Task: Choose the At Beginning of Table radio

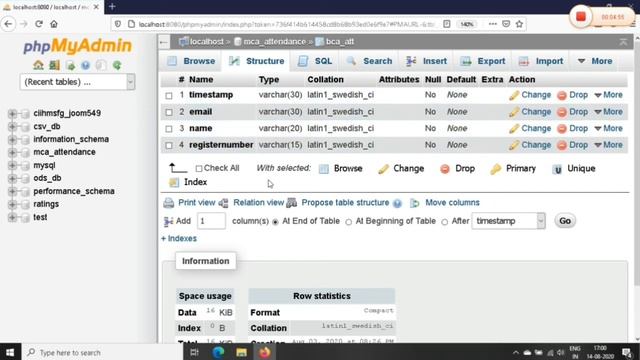Action: coord(349,222)
